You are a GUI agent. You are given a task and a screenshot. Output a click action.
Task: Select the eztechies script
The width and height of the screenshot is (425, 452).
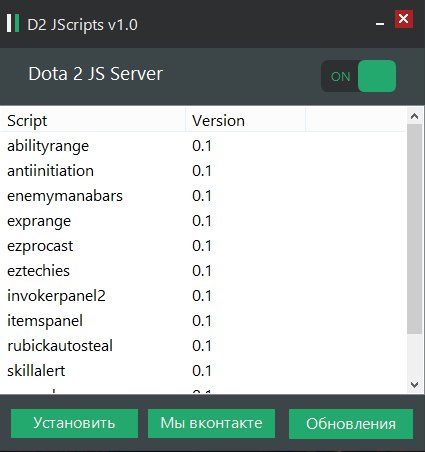[x=38, y=271]
